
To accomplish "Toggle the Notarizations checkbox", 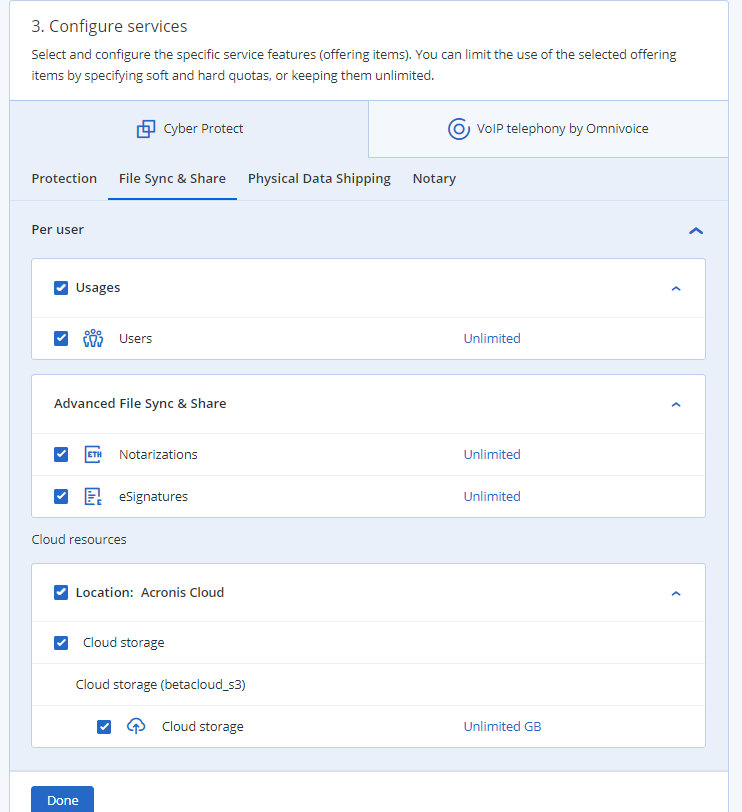I will pyautogui.click(x=61, y=454).
